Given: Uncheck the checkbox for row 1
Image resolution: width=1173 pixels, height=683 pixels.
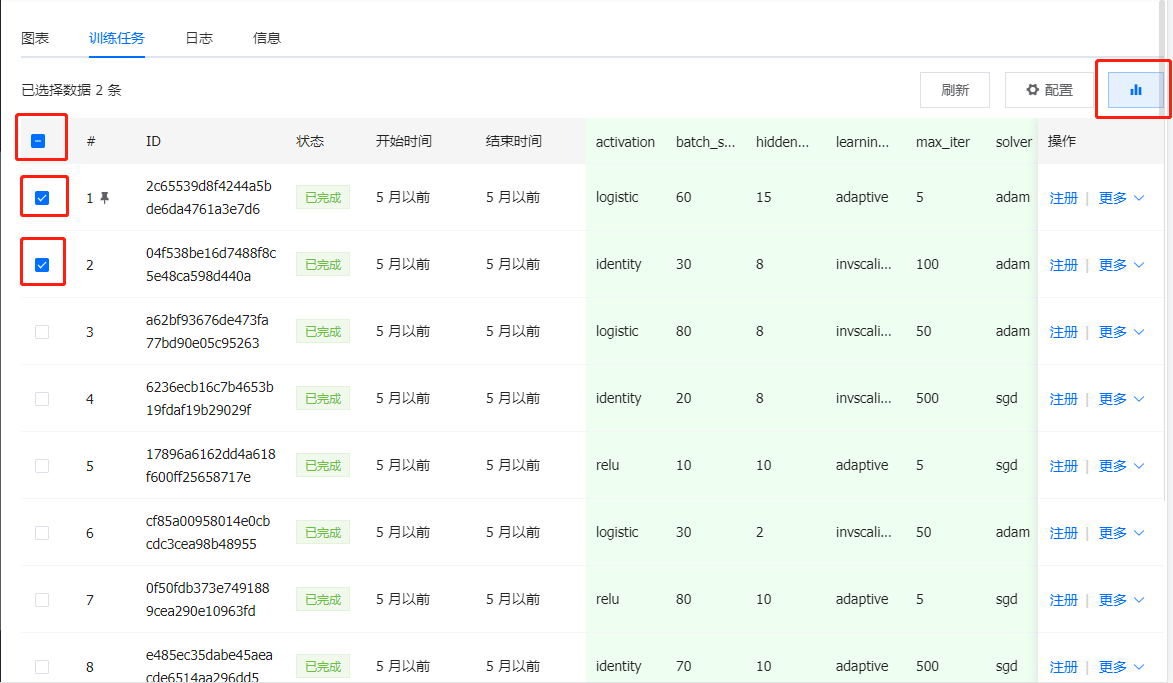Looking at the screenshot, I should point(42,197).
